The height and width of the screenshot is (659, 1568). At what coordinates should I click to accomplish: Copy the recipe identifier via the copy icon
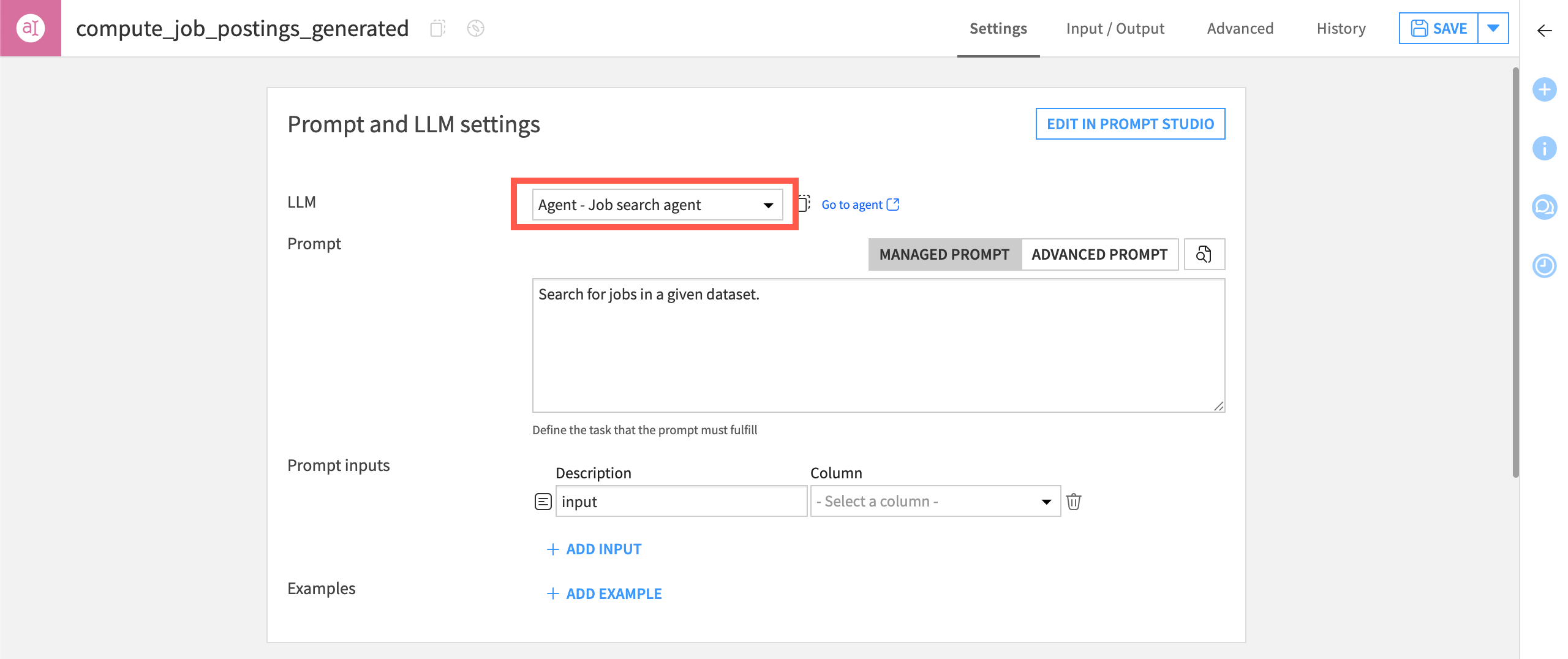436,28
